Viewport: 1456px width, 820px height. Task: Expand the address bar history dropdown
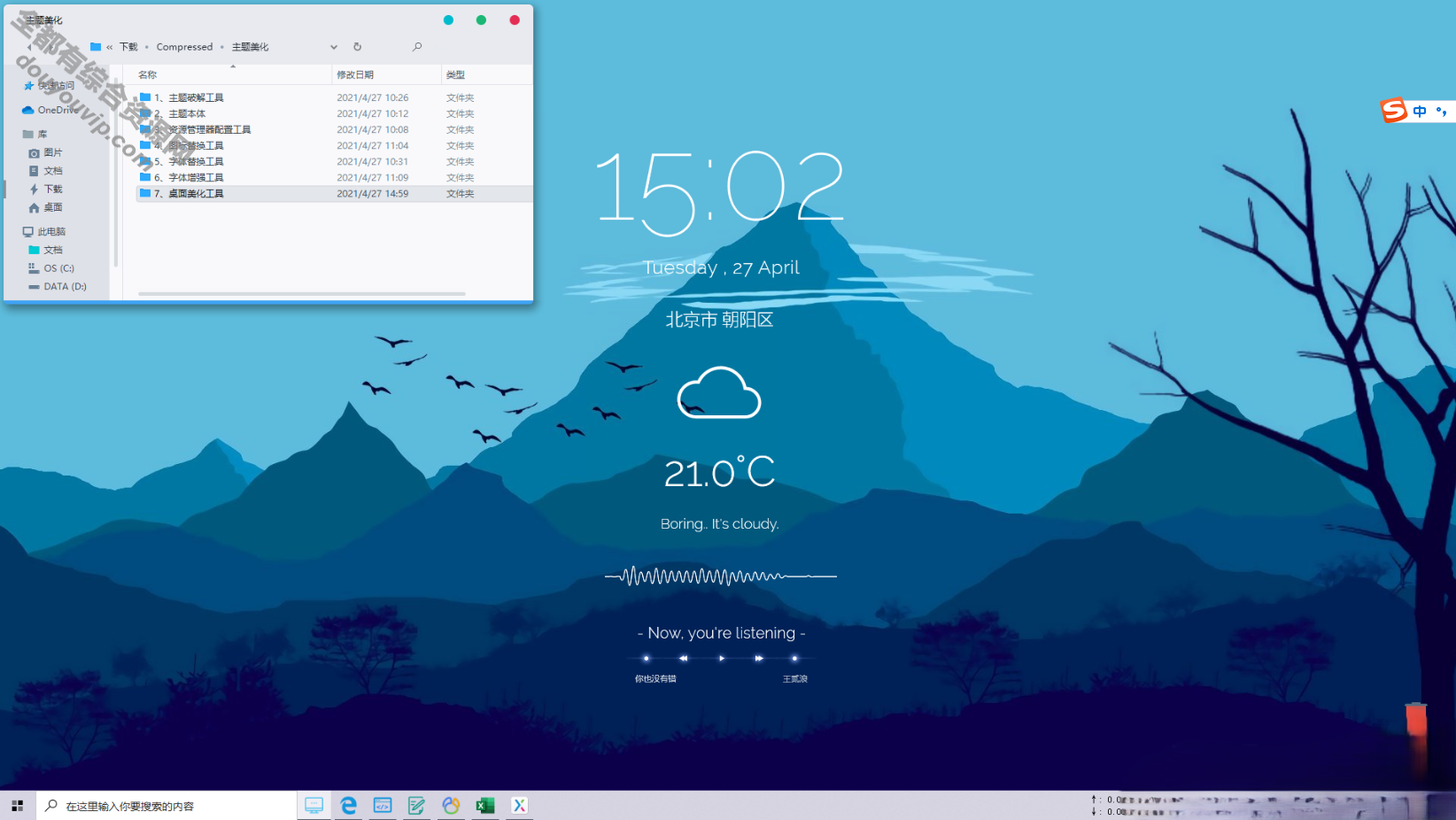point(334,47)
